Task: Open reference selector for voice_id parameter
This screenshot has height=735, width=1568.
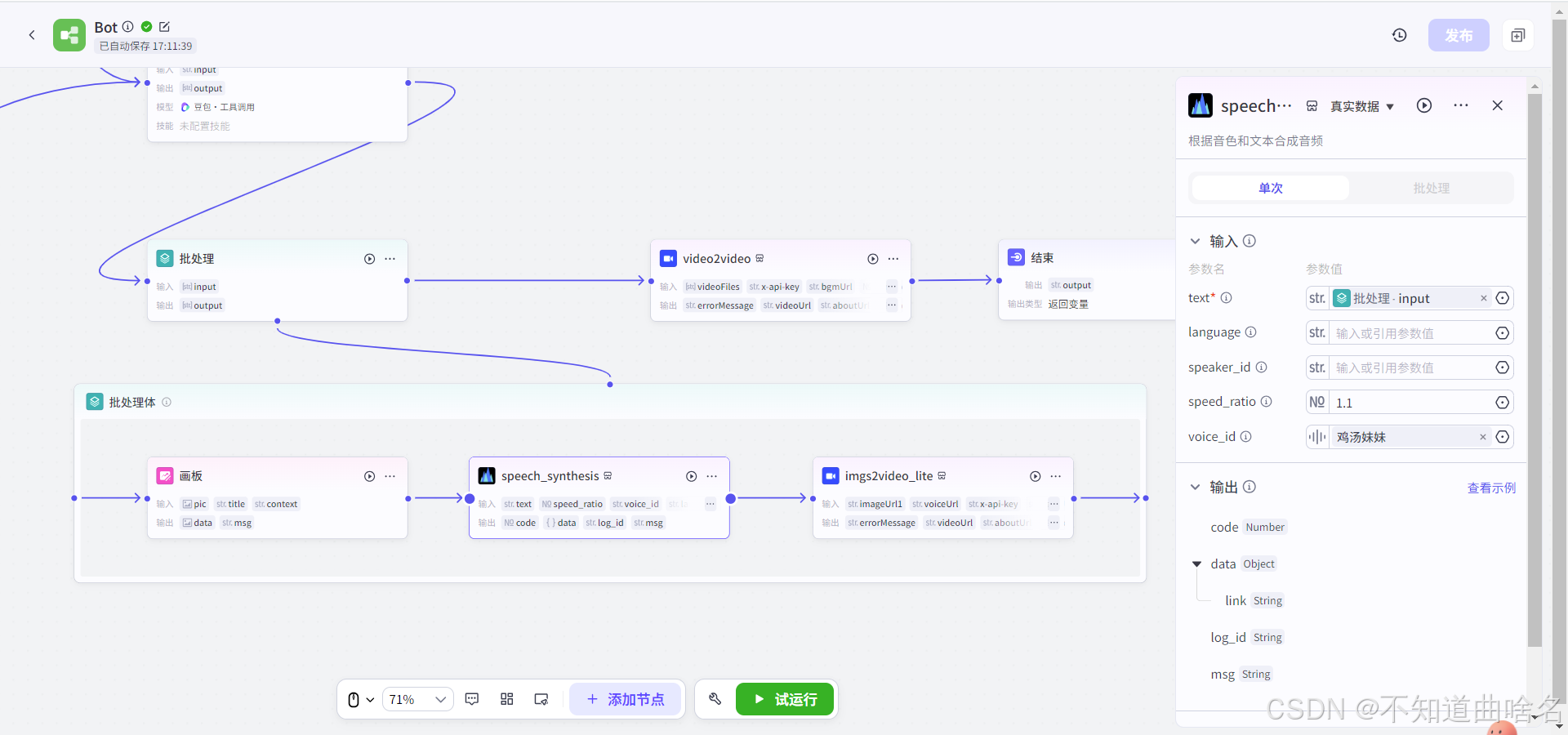Action: [1503, 437]
